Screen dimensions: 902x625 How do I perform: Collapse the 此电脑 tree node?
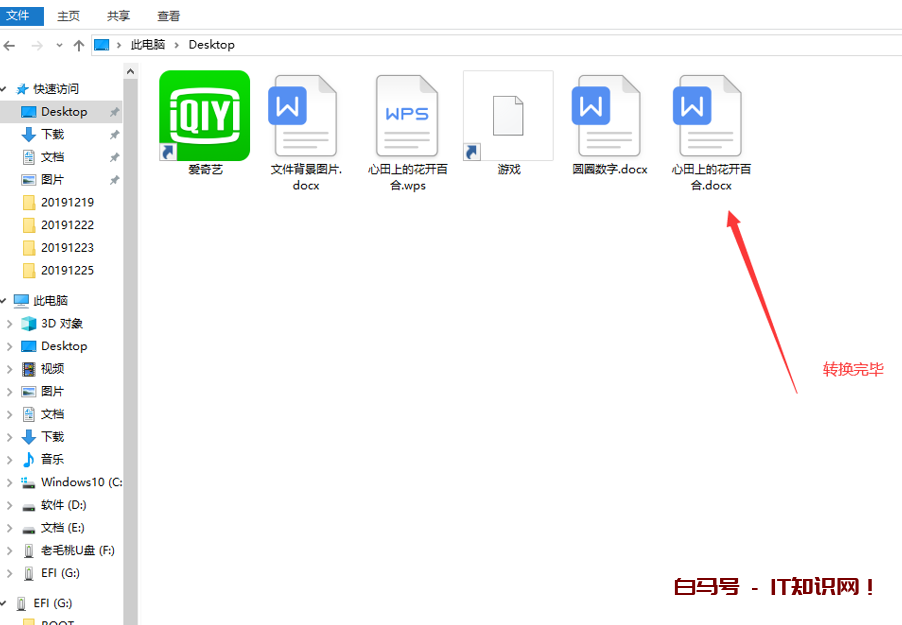click(x=7, y=301)
